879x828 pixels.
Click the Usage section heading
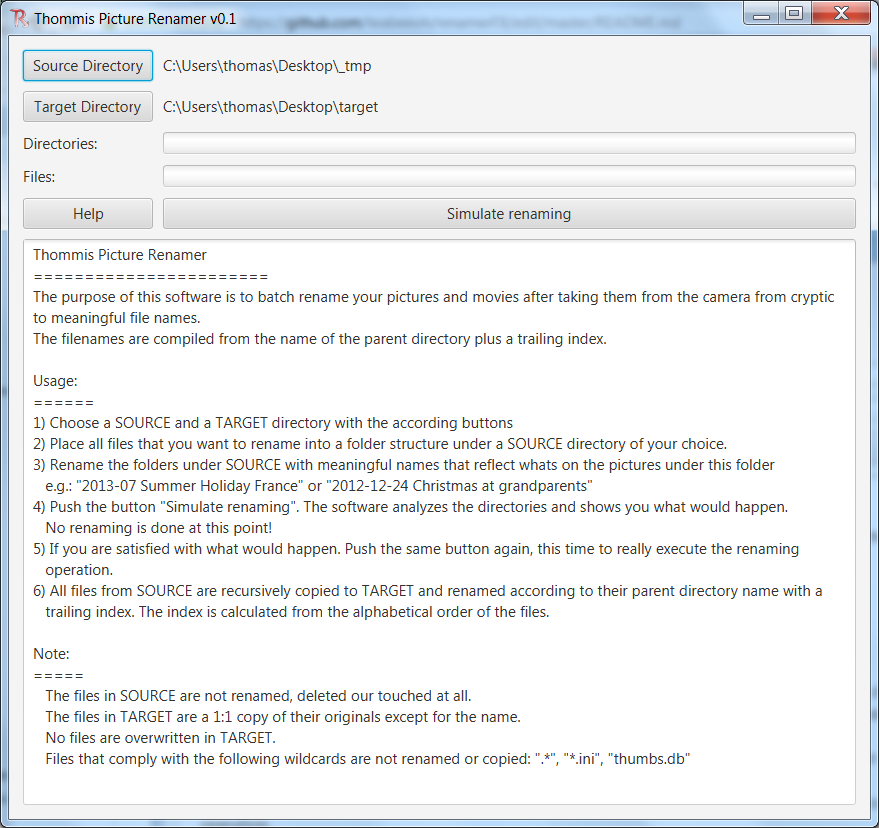[52, 380]
